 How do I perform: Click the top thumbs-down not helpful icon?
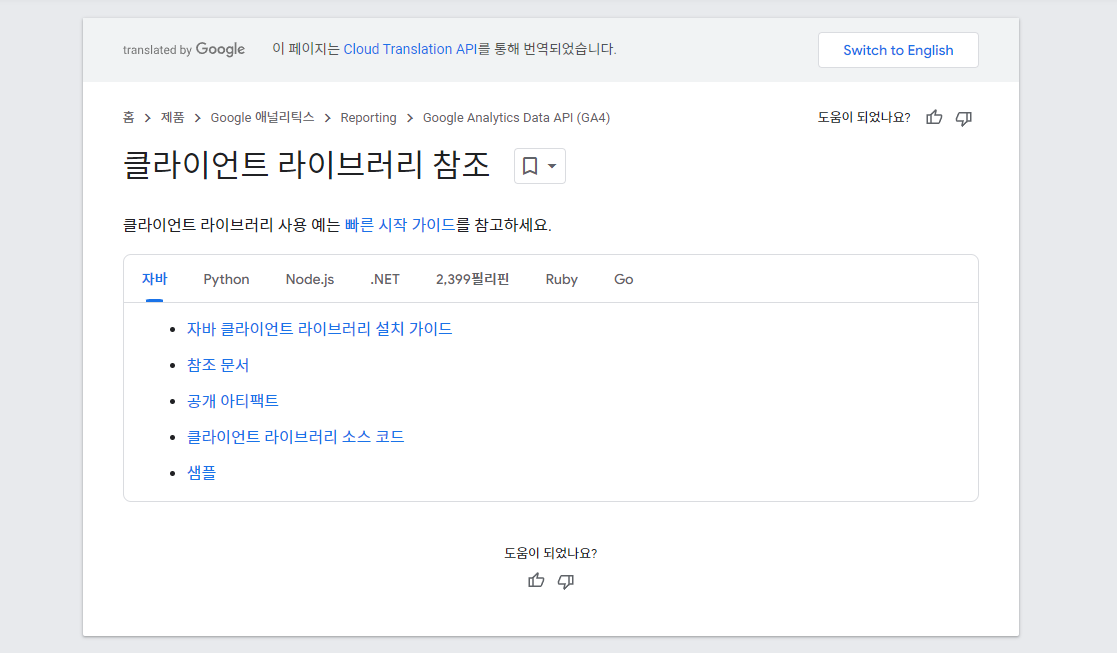964,118
